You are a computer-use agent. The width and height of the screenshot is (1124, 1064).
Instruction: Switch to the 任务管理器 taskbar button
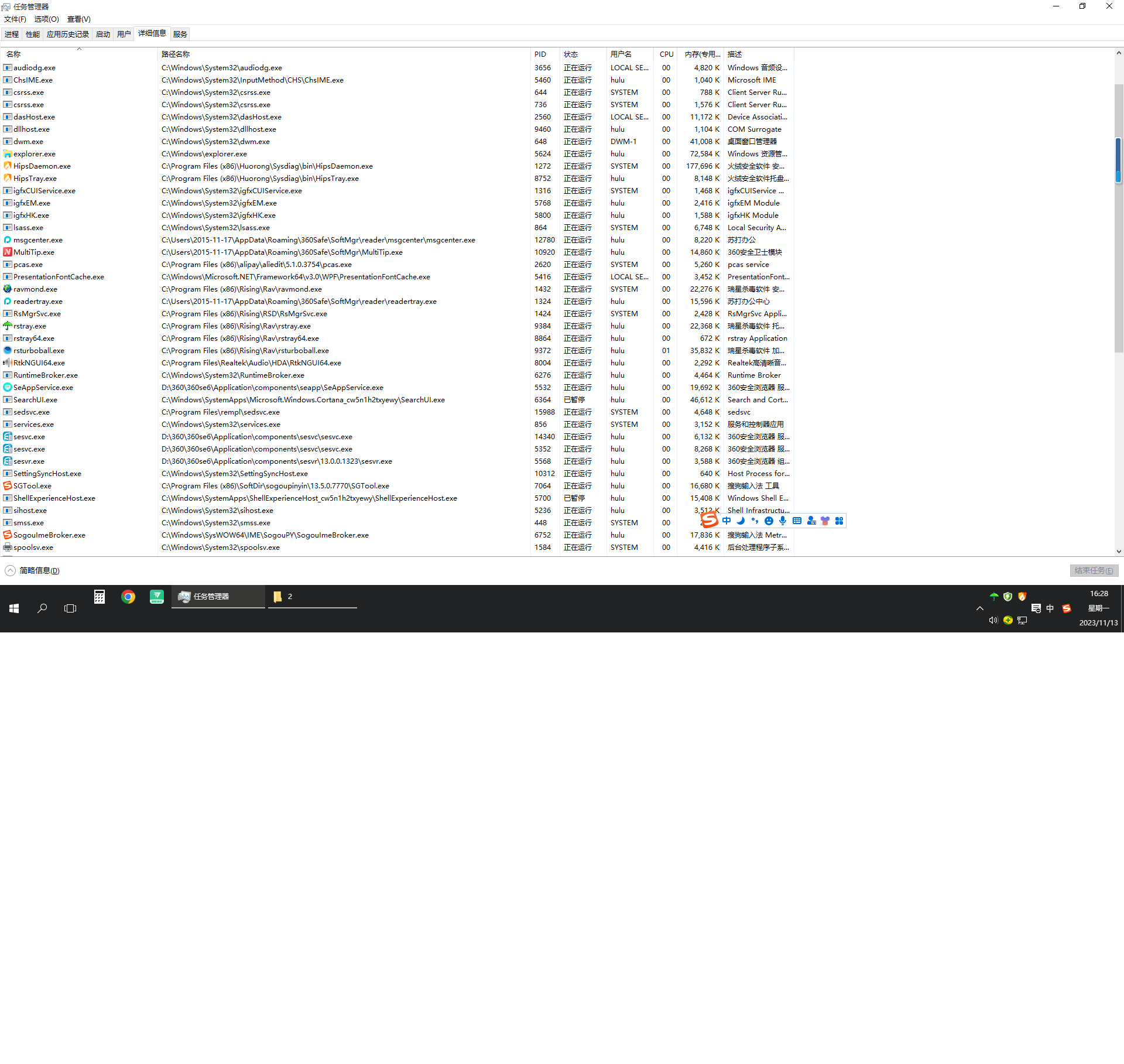218,597
